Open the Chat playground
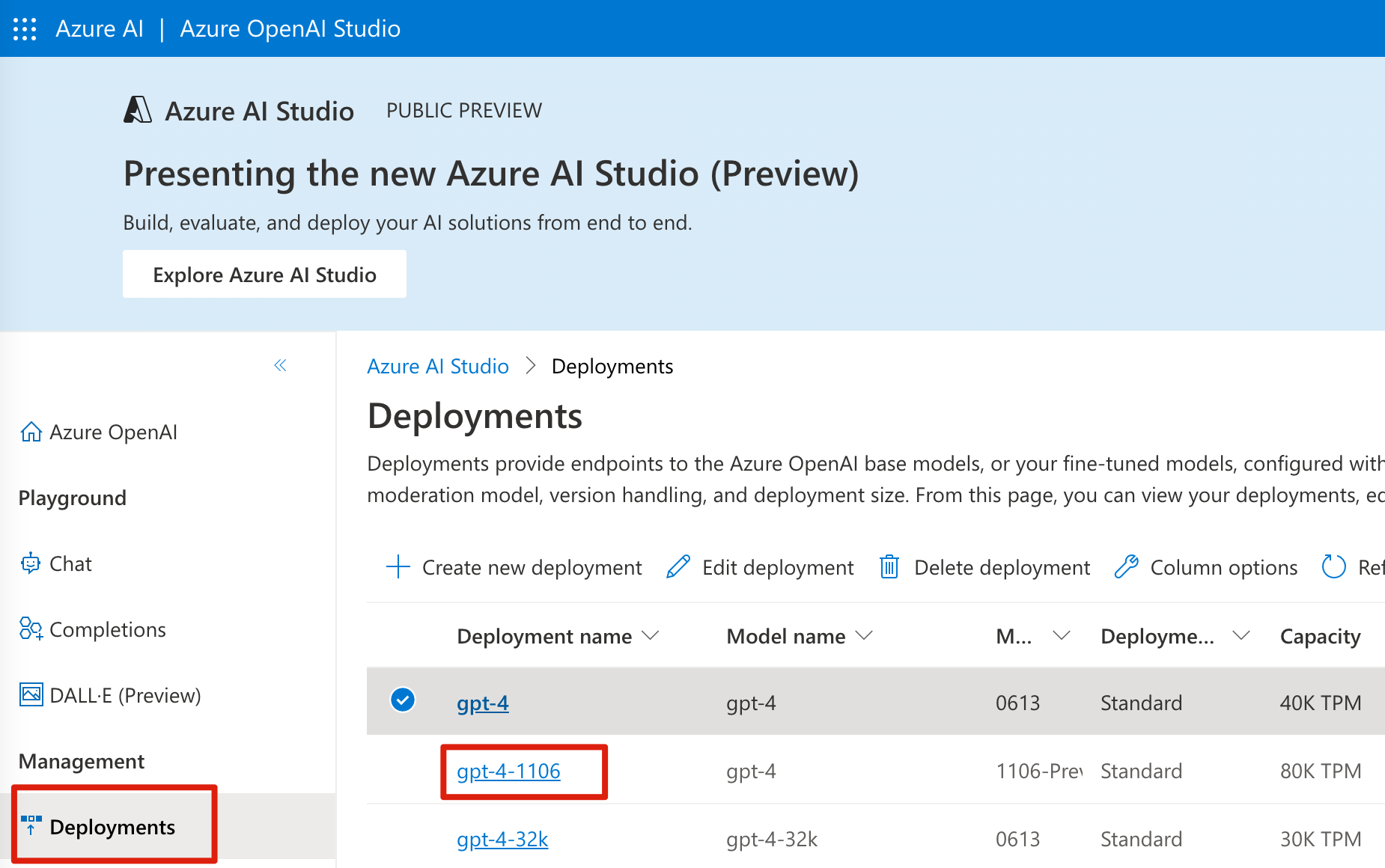Viewport: 1385px width, 868px height. 70,563
